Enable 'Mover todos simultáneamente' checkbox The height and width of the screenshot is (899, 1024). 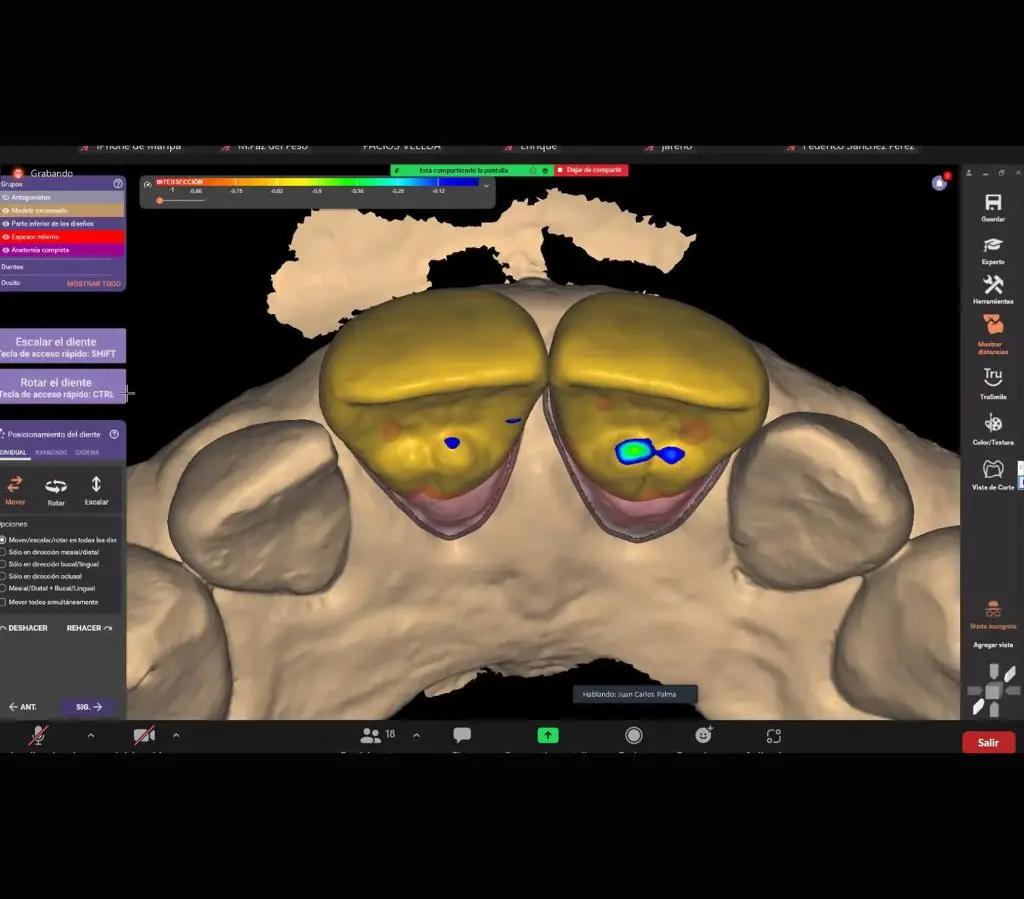tap(3, 602)
